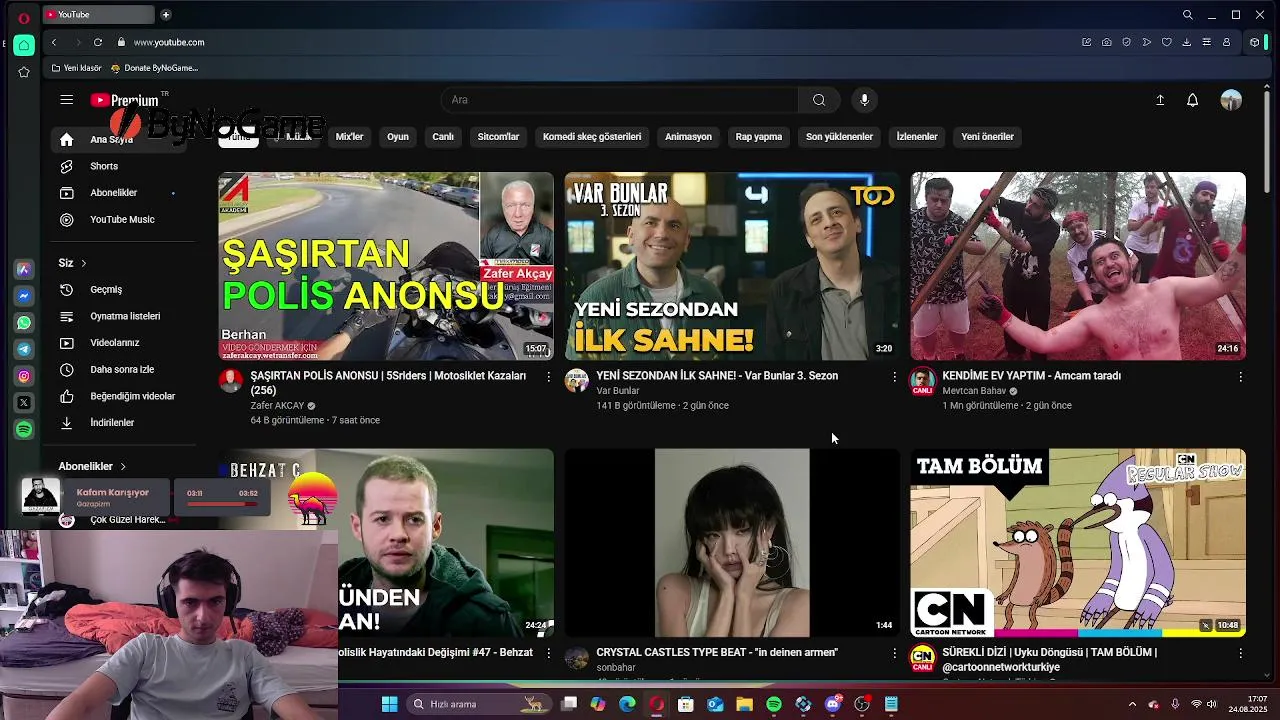Image resolution: width=1280 pixels, height=720 pixels.
Task: Select the Sitcom'lar filter chip
Action: 498,137
